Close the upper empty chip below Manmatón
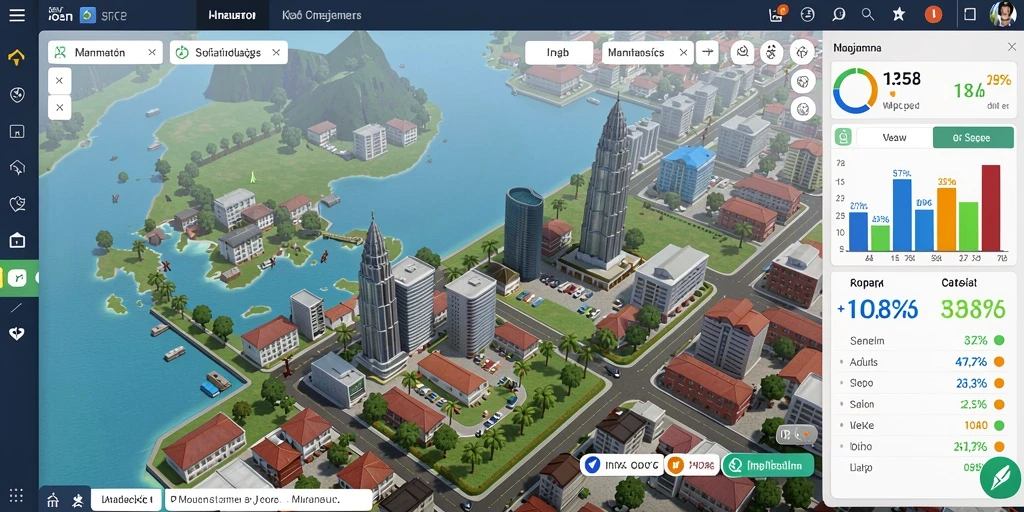 click(59, 80)
